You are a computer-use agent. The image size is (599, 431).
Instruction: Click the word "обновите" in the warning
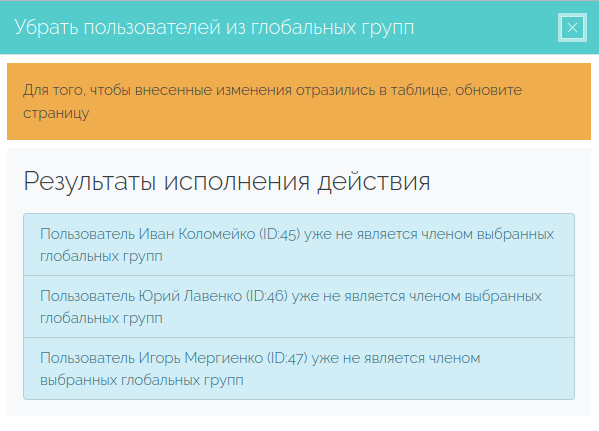coord(489,90)
